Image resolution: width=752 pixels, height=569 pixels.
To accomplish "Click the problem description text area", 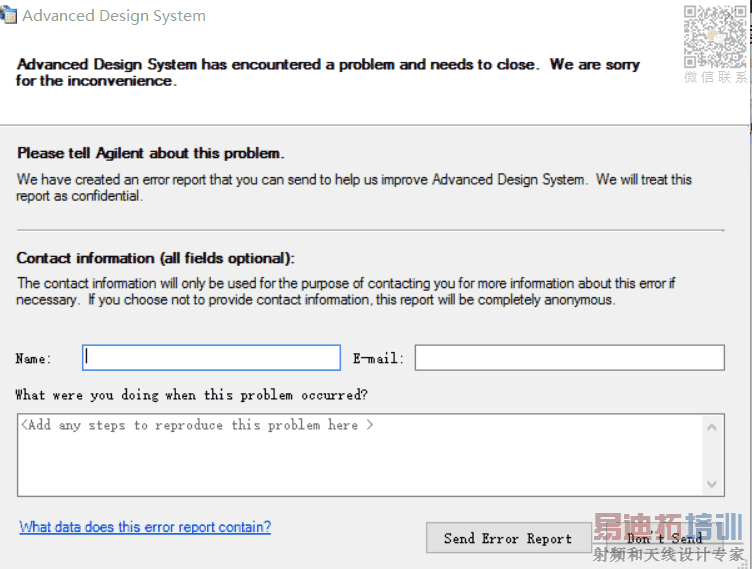I will [360, 455].
